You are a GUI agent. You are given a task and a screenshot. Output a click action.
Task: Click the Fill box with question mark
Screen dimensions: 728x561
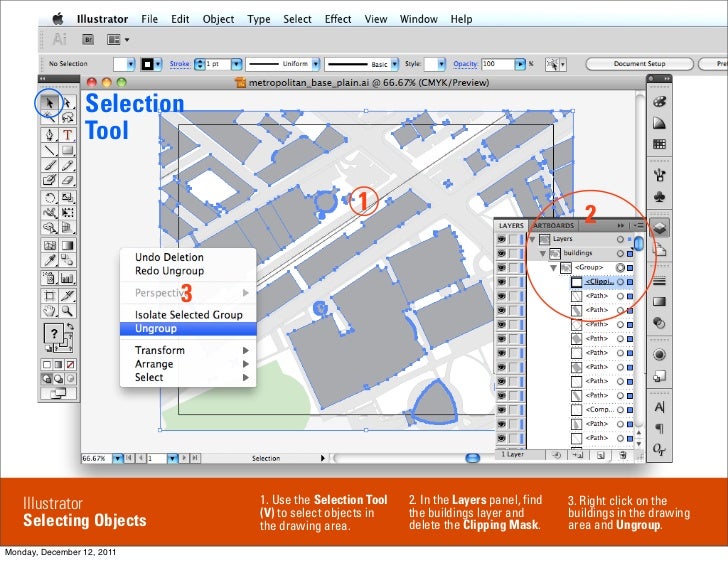tap(54, 333)
